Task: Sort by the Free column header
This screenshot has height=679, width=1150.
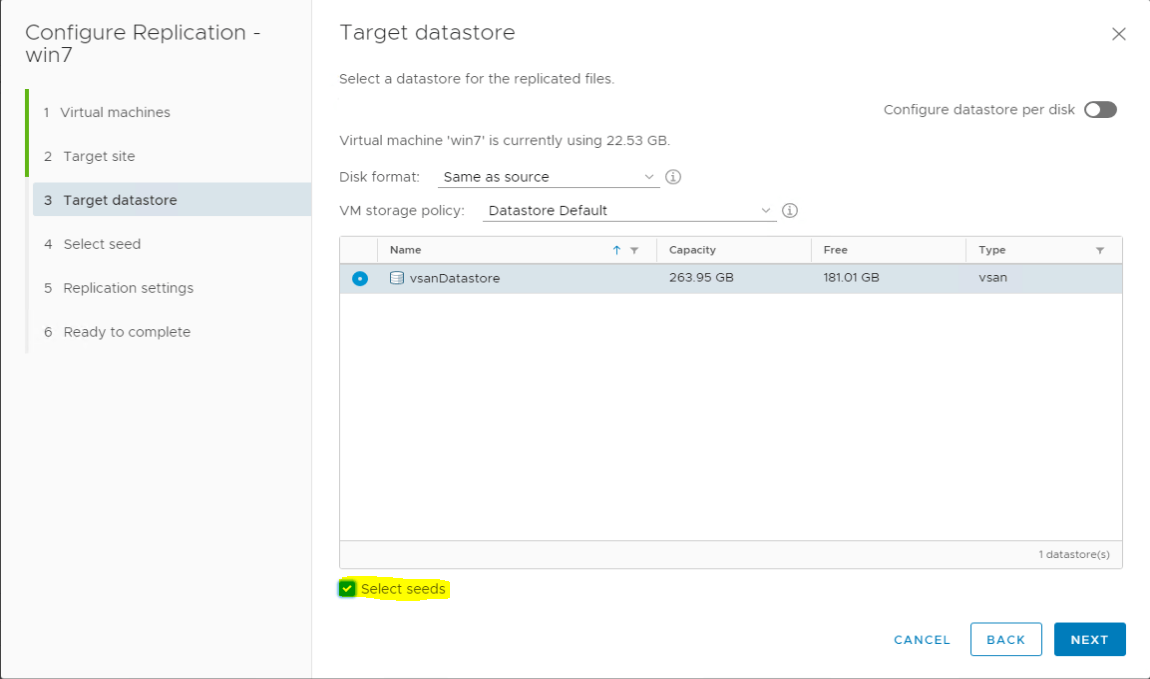Action: [835, 250]
